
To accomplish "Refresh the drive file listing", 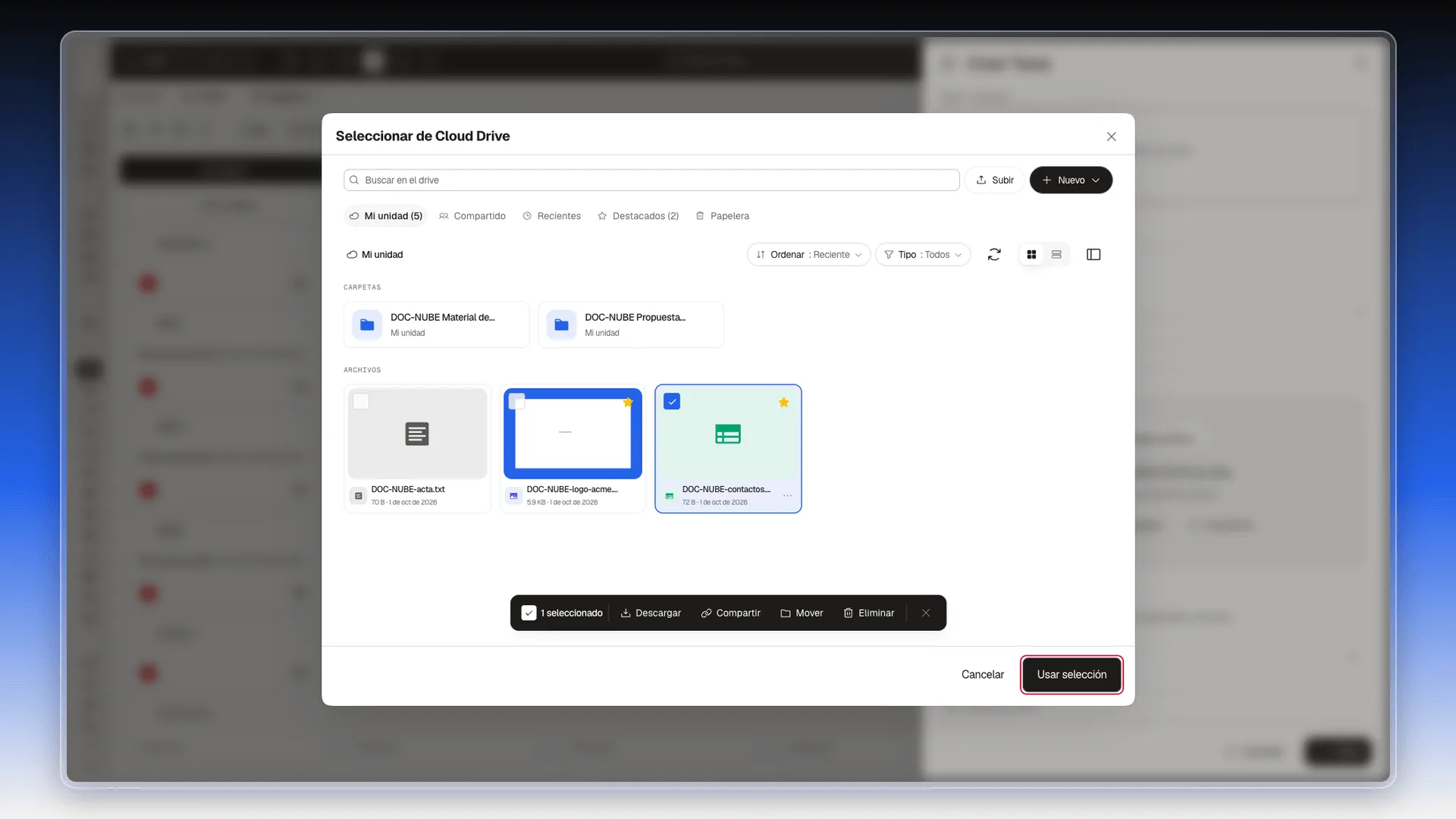I will tap(994, 255).
